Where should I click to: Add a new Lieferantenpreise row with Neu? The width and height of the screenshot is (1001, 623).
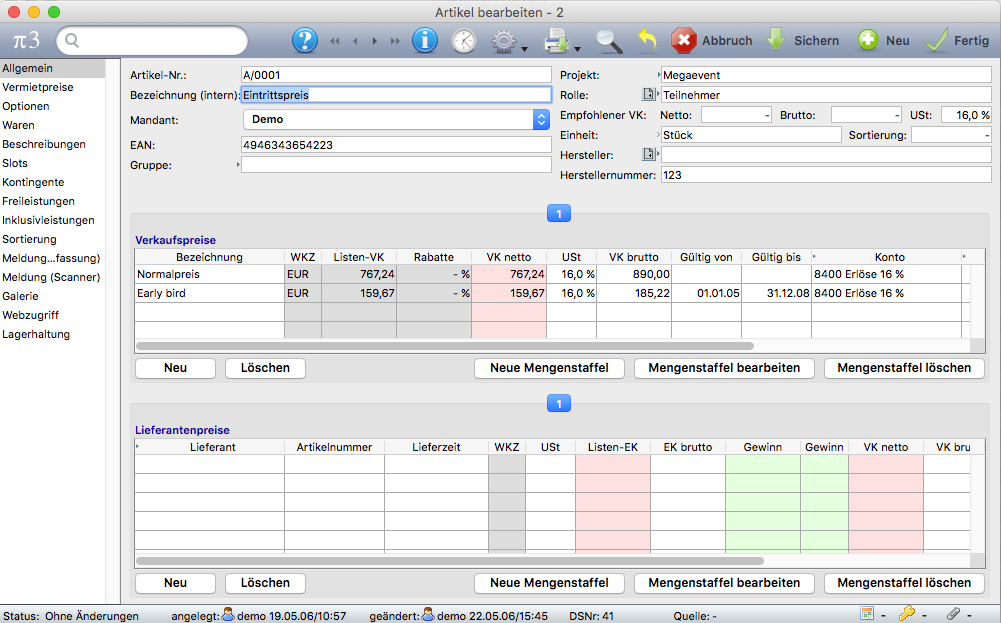175,583
